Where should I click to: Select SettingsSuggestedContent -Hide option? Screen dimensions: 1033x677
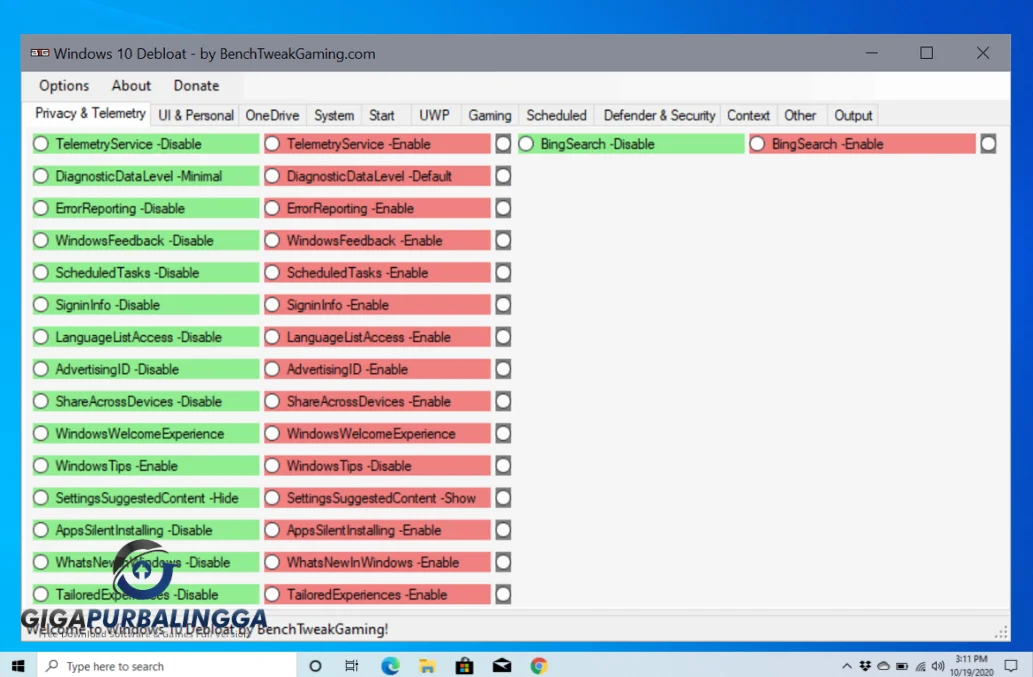(x=146, y=498)
